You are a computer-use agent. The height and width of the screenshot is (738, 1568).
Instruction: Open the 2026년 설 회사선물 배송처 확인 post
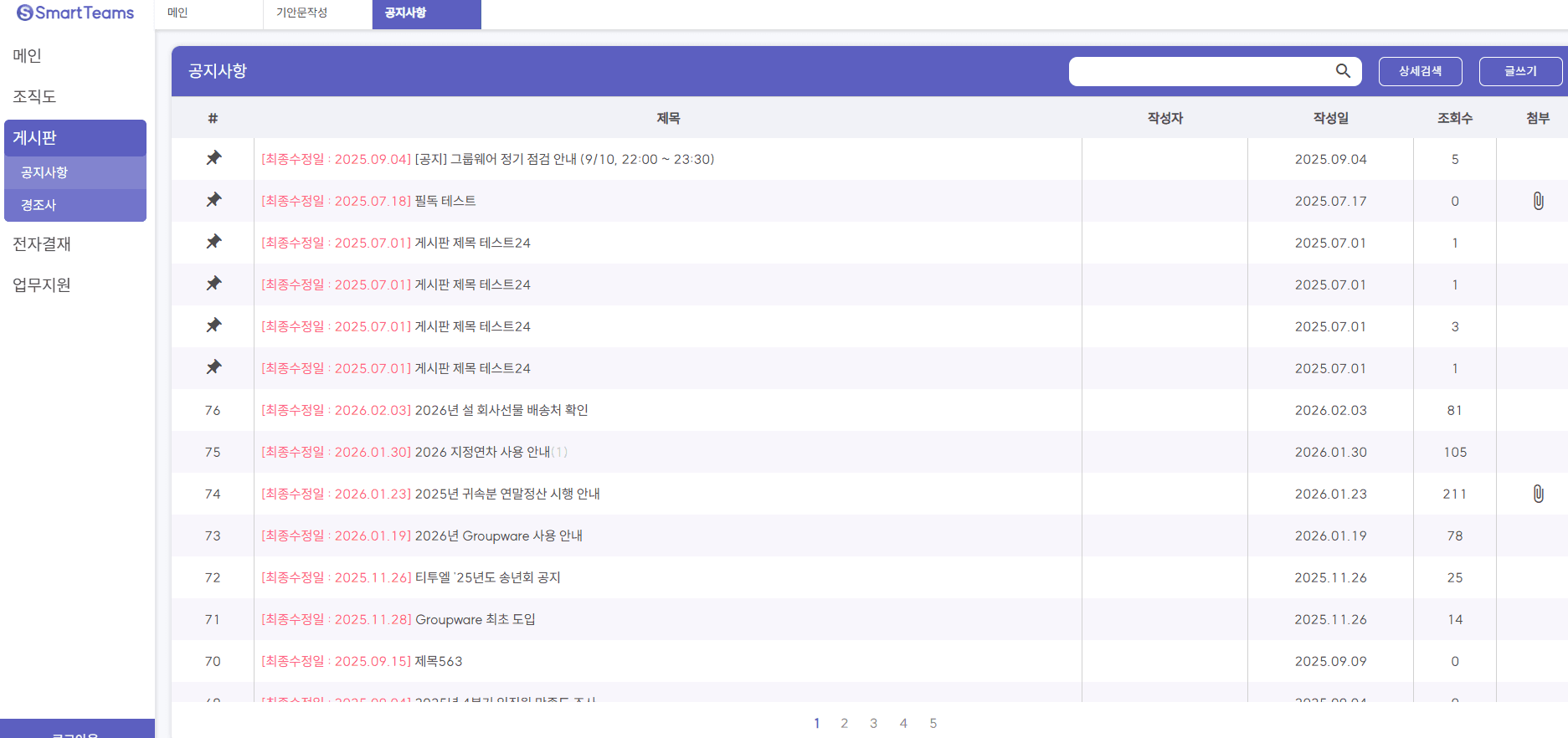click(501, 410)
